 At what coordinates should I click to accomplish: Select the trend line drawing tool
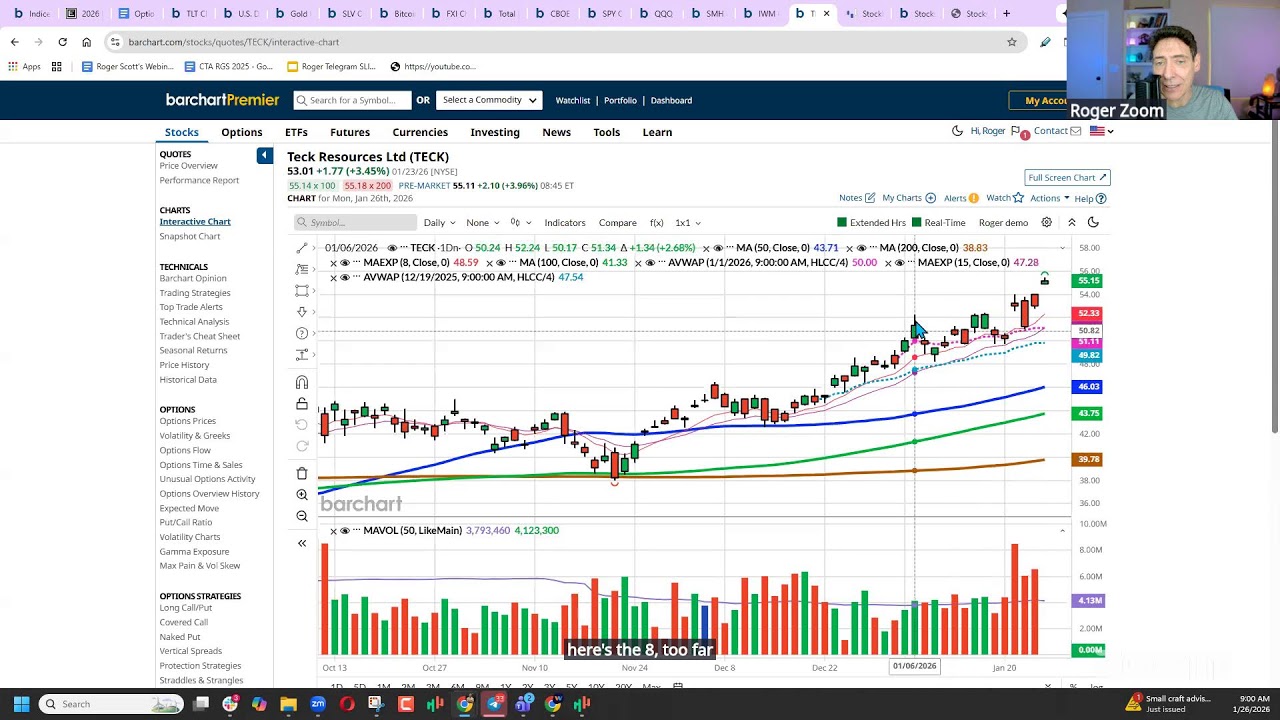302,248
